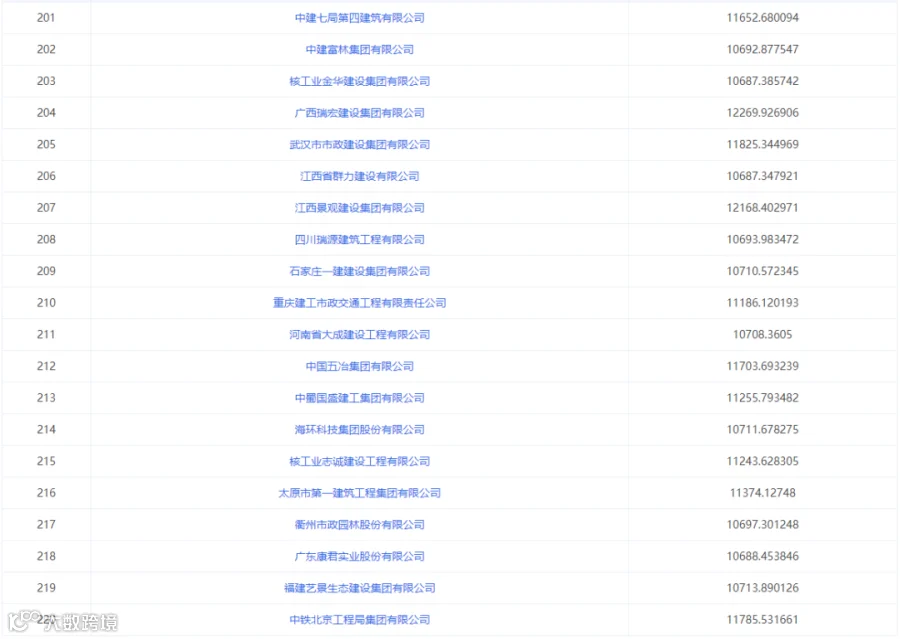Screen dimensions: 900x639
Task: Click the value 11785.531661
Action: pos(762,619)
